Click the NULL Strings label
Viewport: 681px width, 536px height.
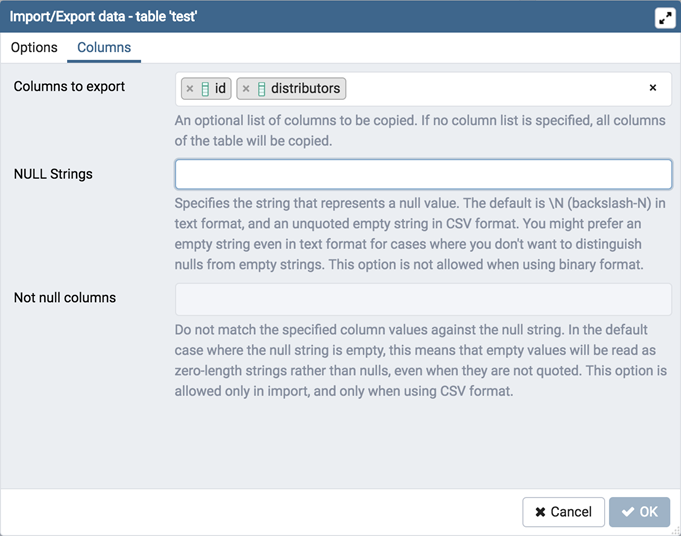coord(53,174)
